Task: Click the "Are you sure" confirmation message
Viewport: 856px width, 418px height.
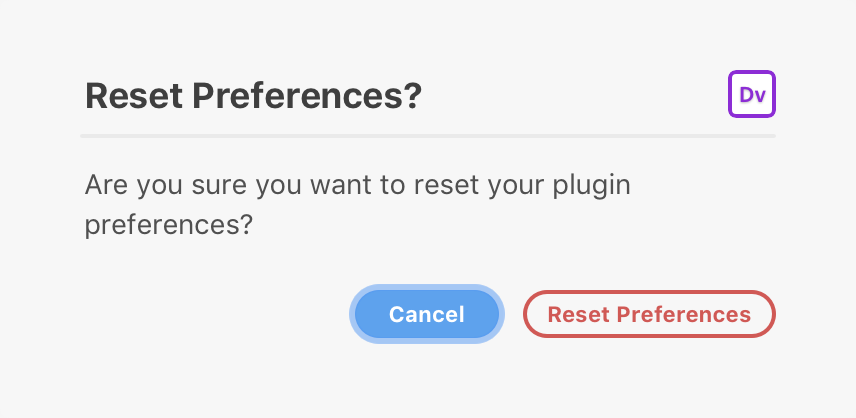Action: [x=358, y=205]
